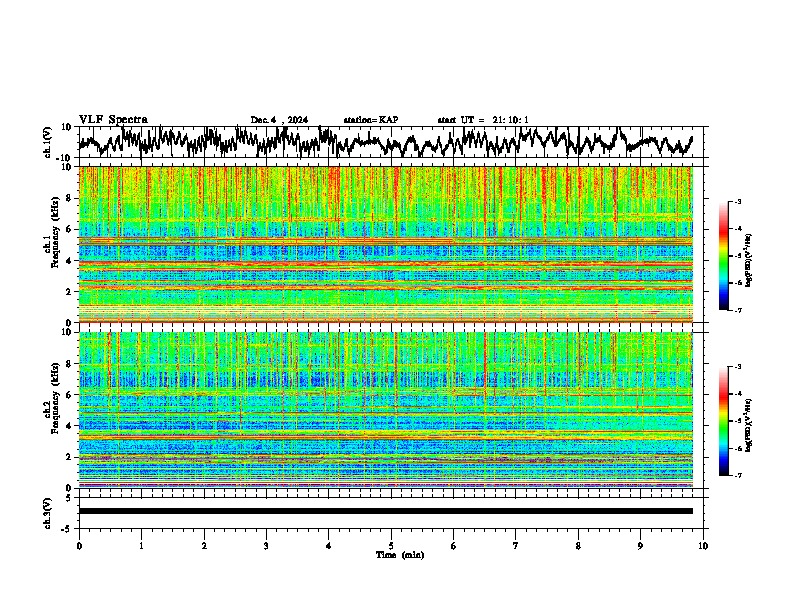Viewport: 792px width, 612px height.
Task: Click time axis tick label "5"
Action: tap(391, 546)
